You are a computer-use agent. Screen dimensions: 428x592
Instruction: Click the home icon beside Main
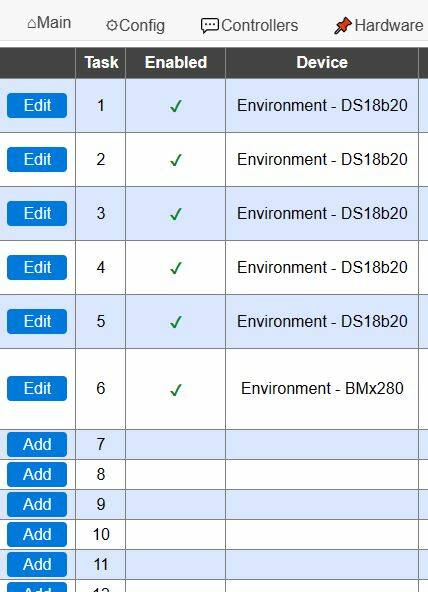click(x=32, y=24)
